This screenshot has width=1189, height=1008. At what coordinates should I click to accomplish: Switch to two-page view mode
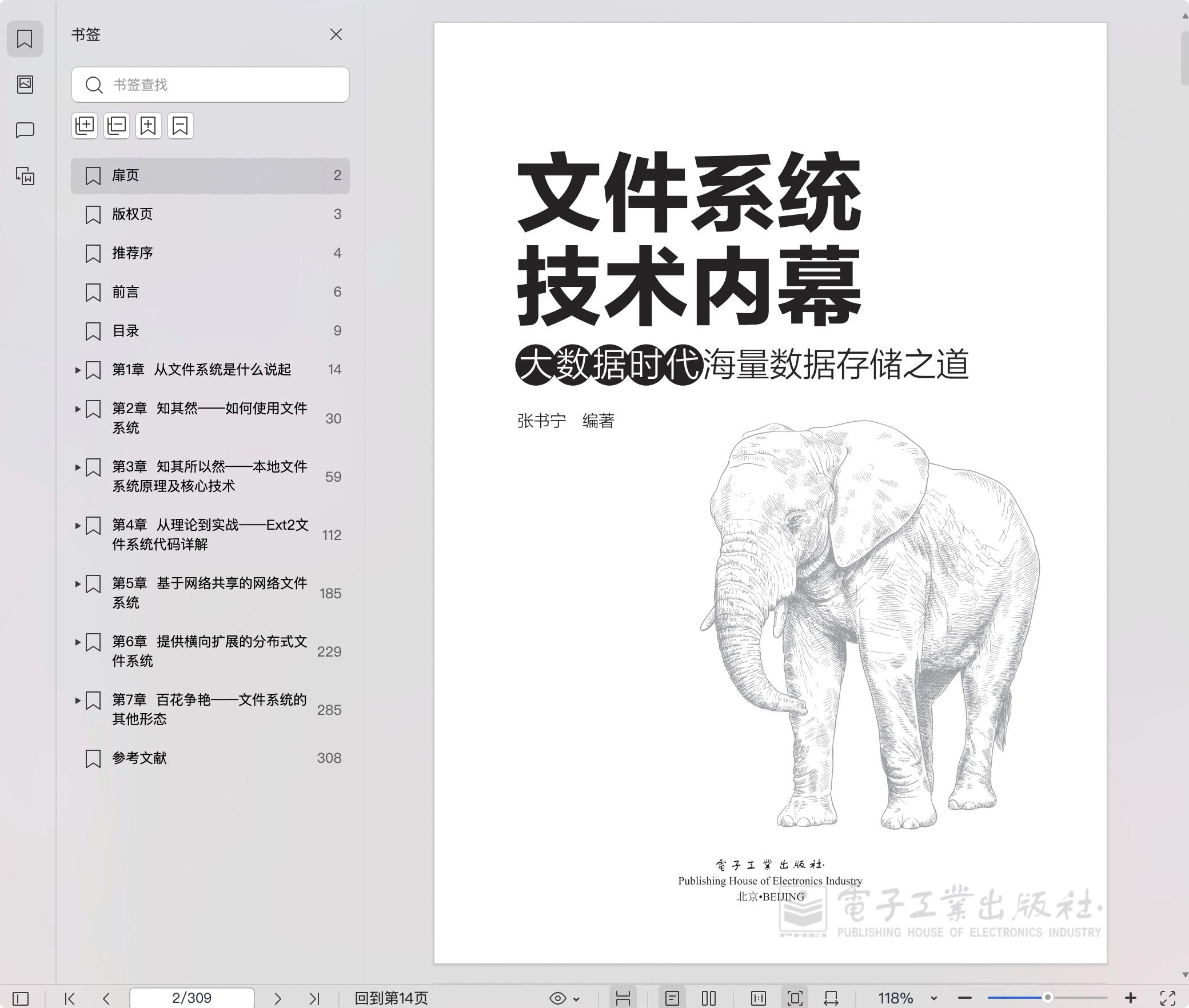click(x=709, y=998)
